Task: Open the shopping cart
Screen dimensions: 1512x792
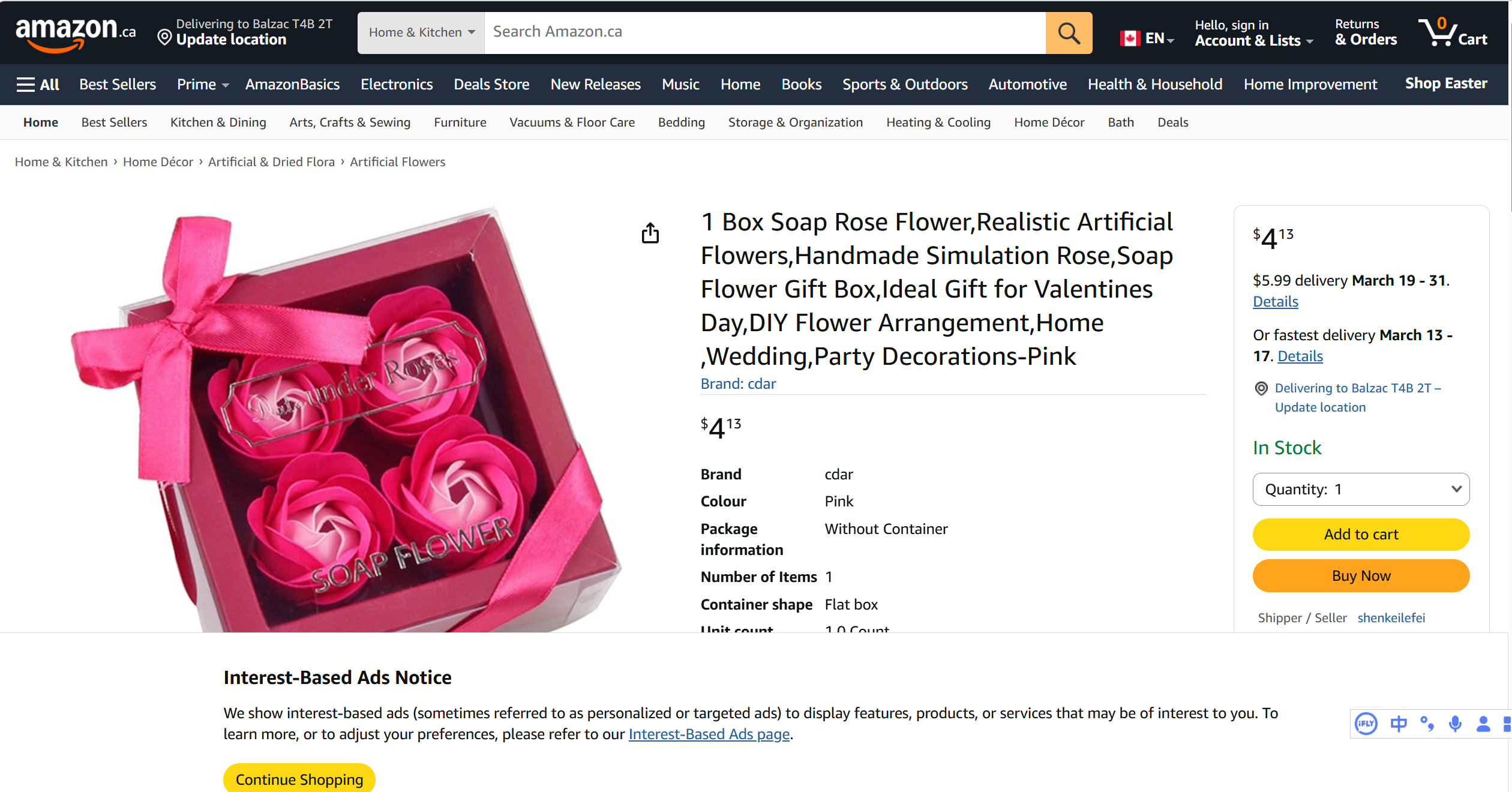Action: click(1452, 33)
